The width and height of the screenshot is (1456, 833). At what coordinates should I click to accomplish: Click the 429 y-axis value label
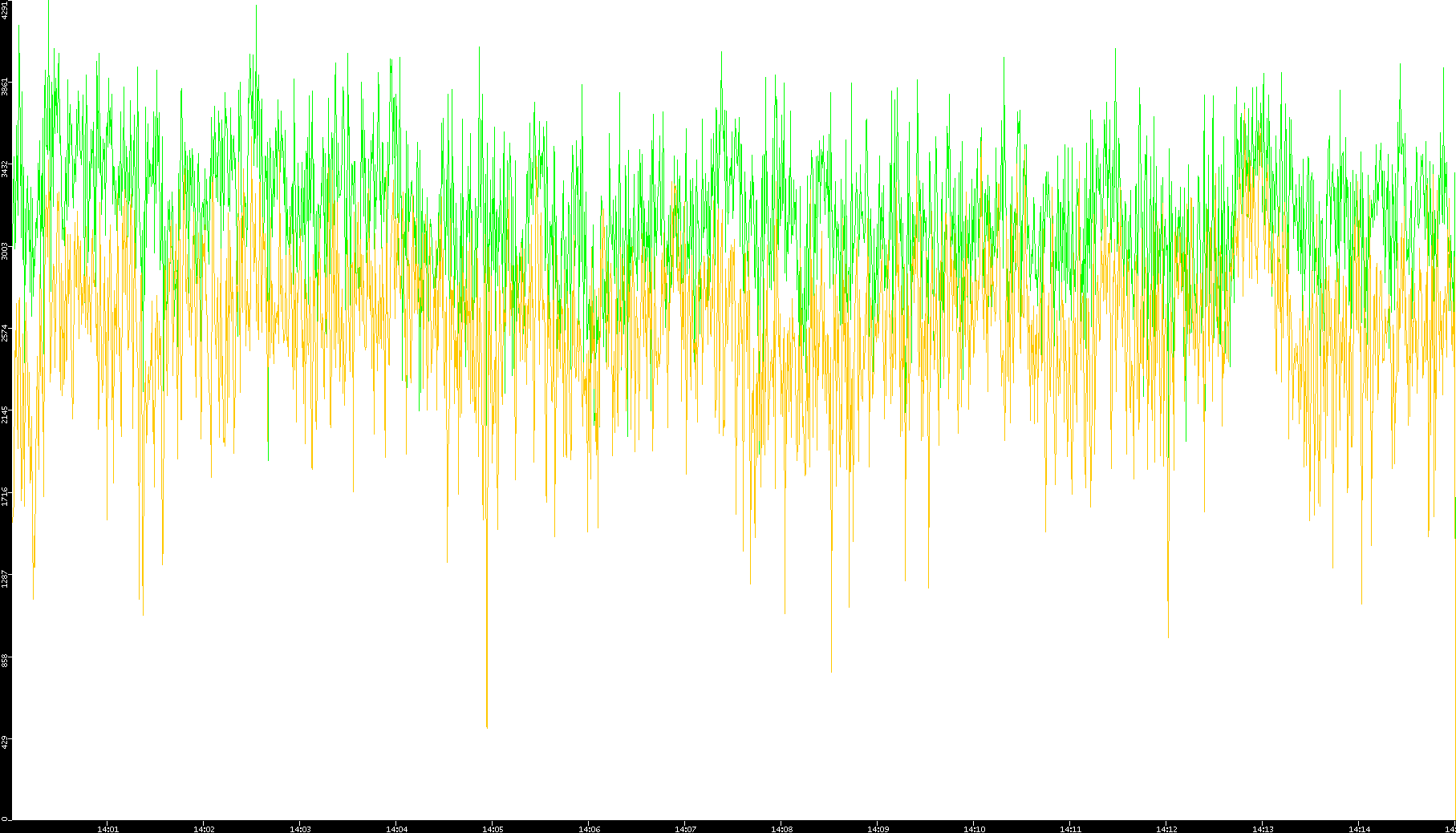point(6,741)
